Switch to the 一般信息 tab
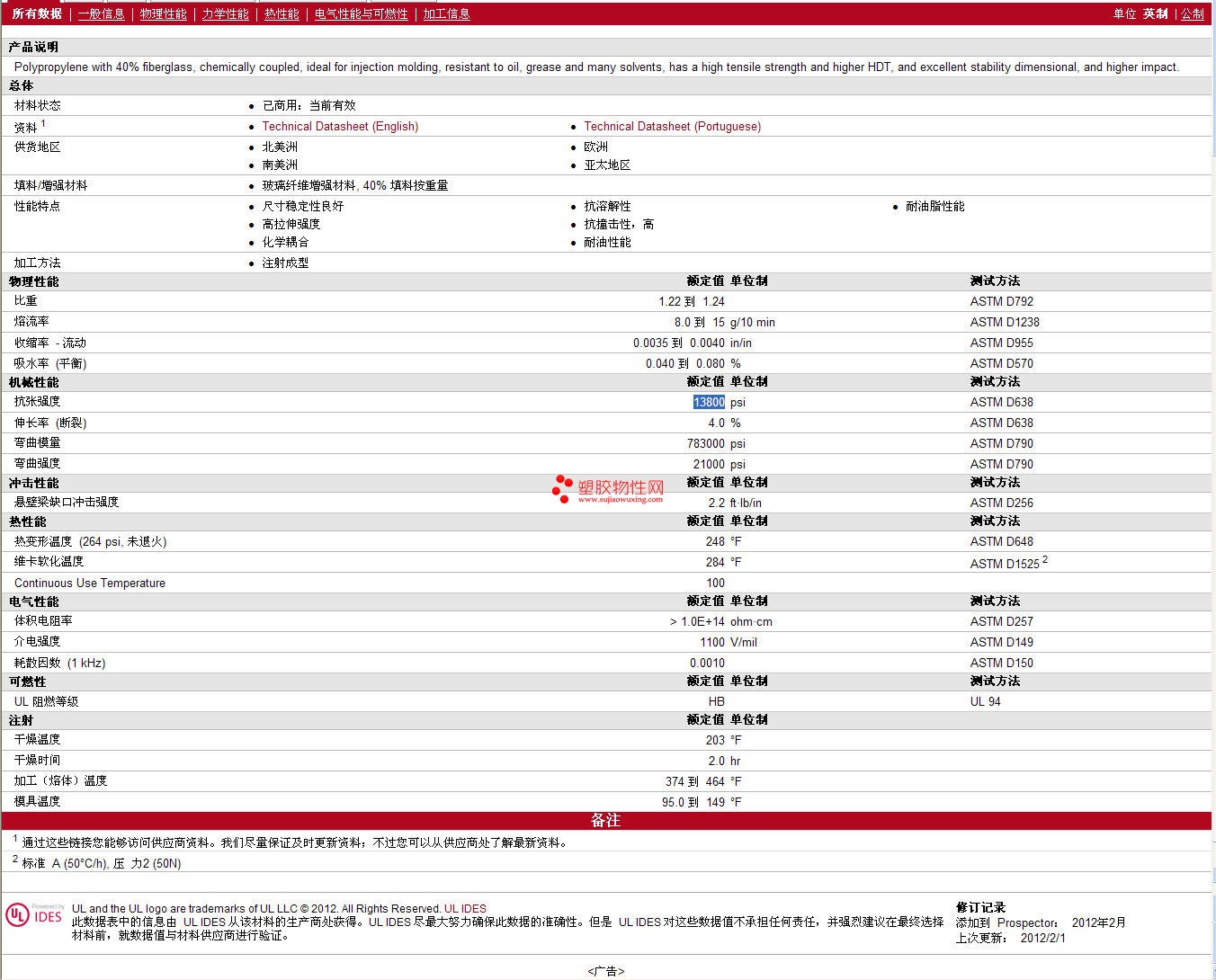Screen dimensions: 1216x980 coord(101,13)
